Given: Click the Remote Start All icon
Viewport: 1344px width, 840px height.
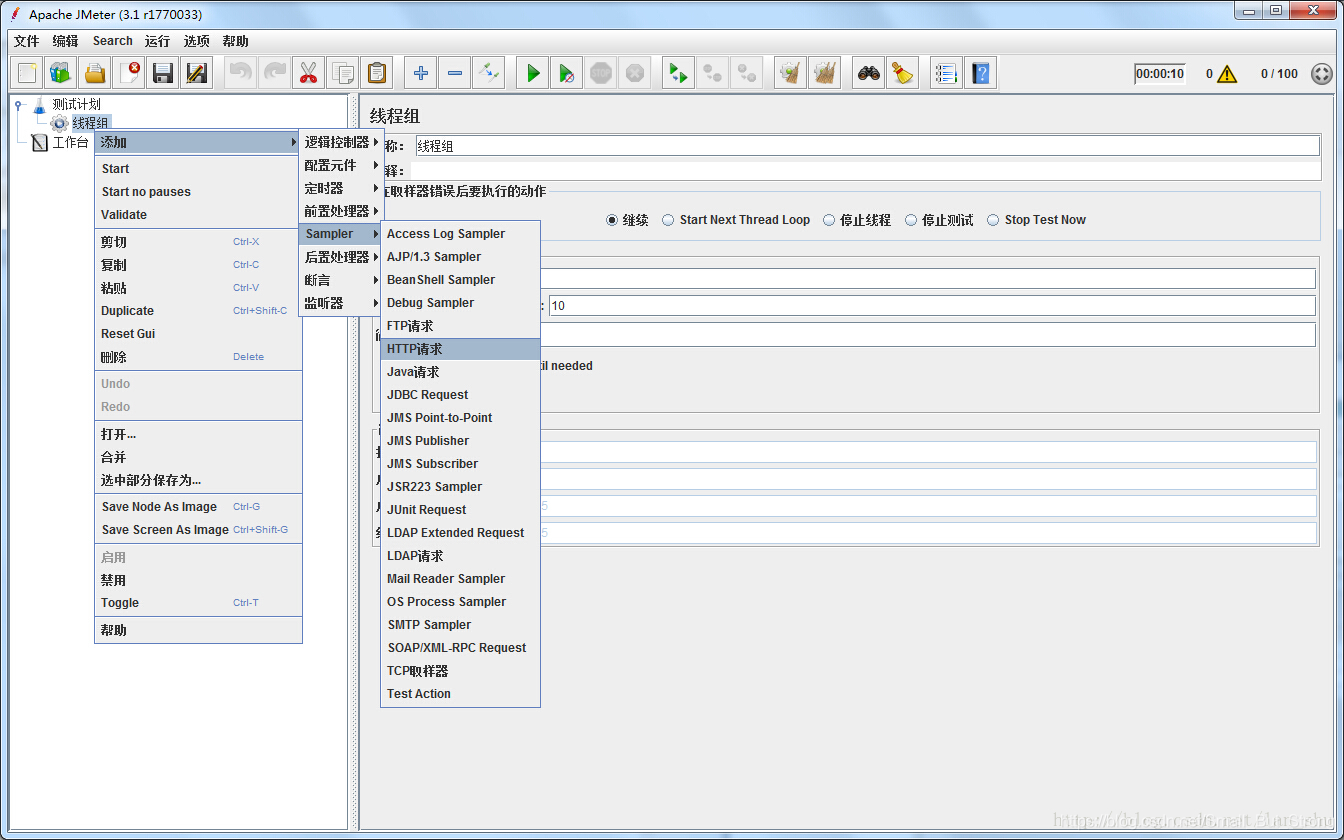Looking at the screenshot, I should 679,73.
